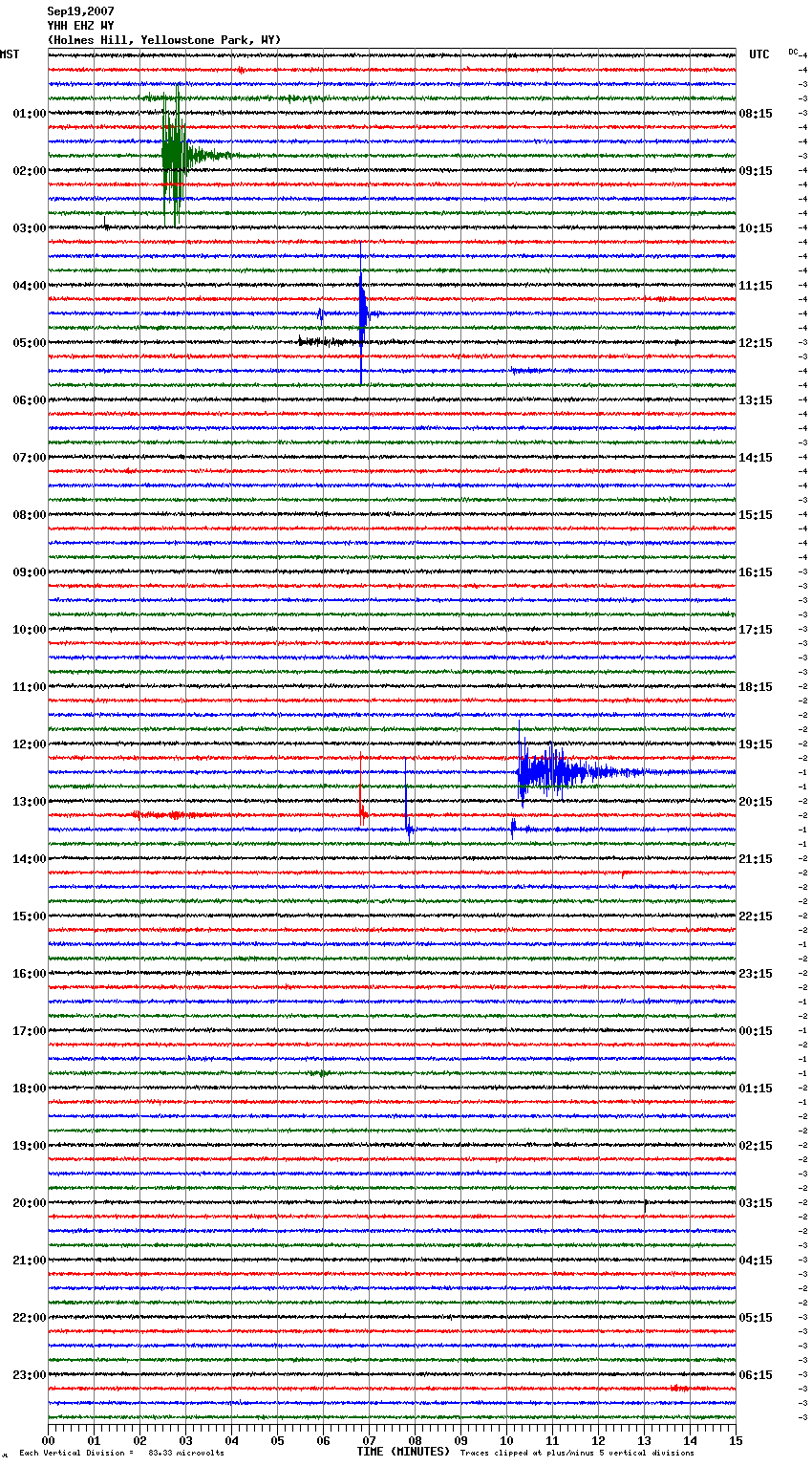Screen dimensions: 812x1466
Task: Select the 16:00 MST time label
Action: [30, 974]
